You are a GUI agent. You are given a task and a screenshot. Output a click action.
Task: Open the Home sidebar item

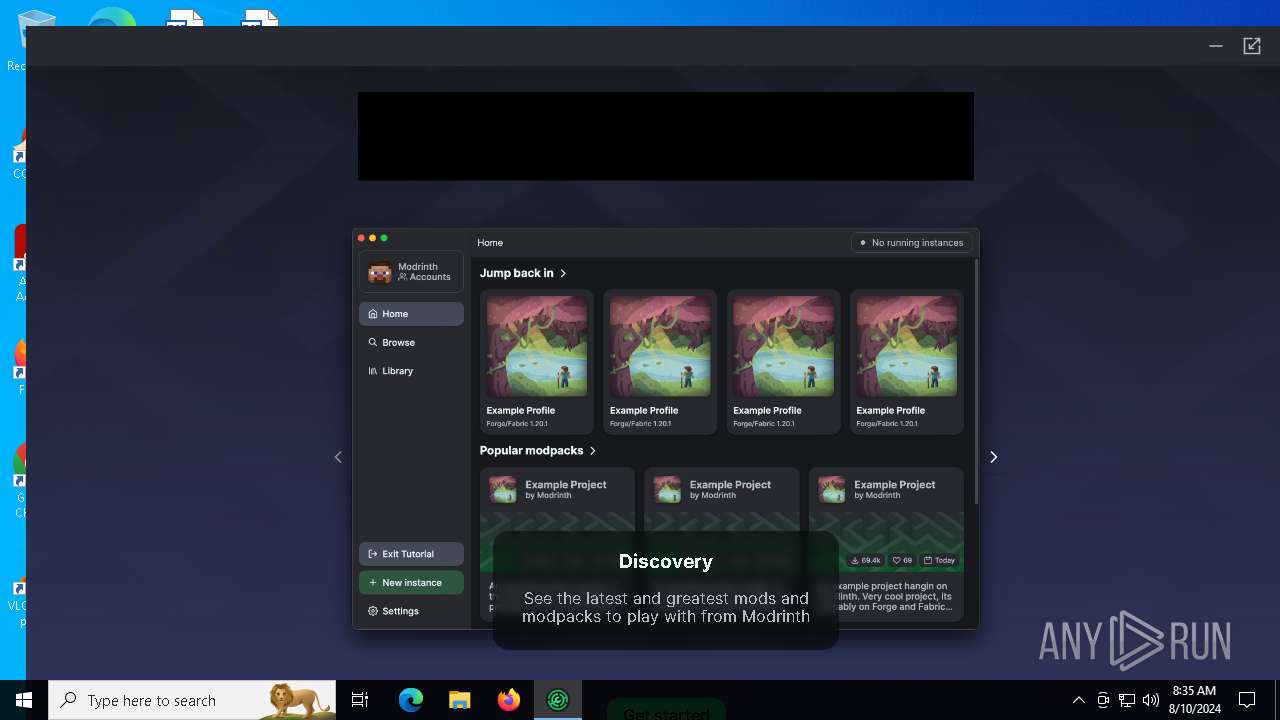click(x=411, y=314)
